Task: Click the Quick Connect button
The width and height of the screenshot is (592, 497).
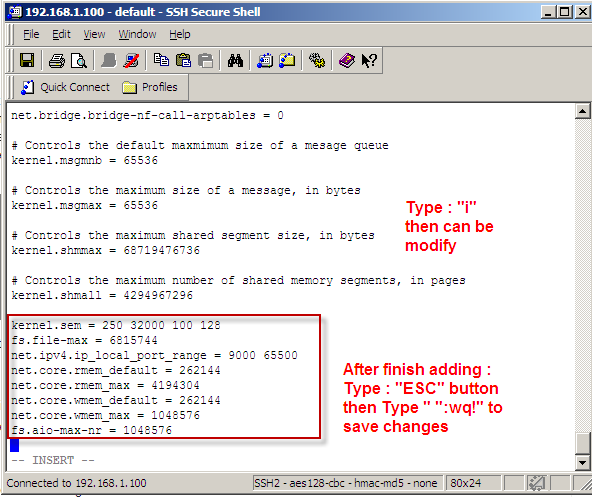Action: [65, 87]
